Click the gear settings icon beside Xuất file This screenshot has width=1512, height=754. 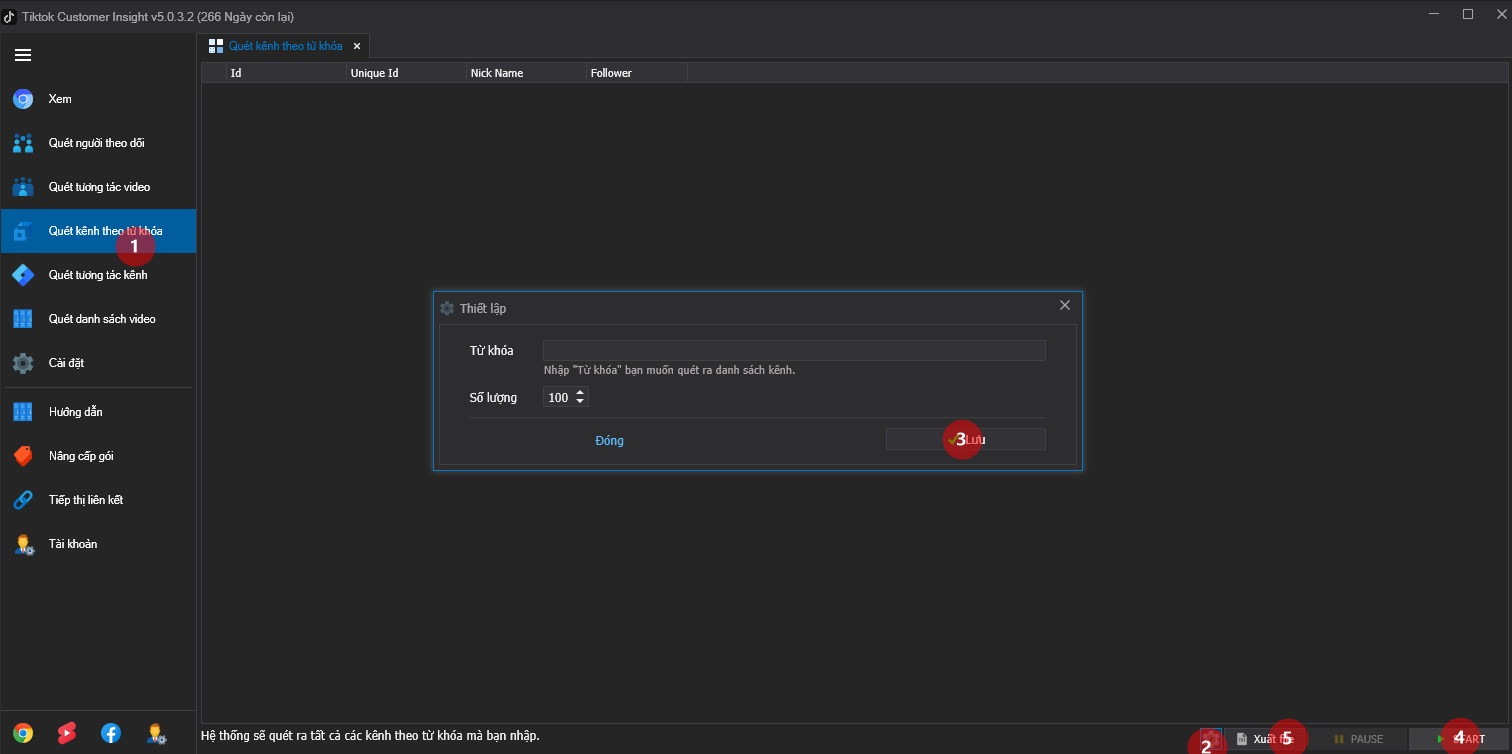[x=1211, y=738]
